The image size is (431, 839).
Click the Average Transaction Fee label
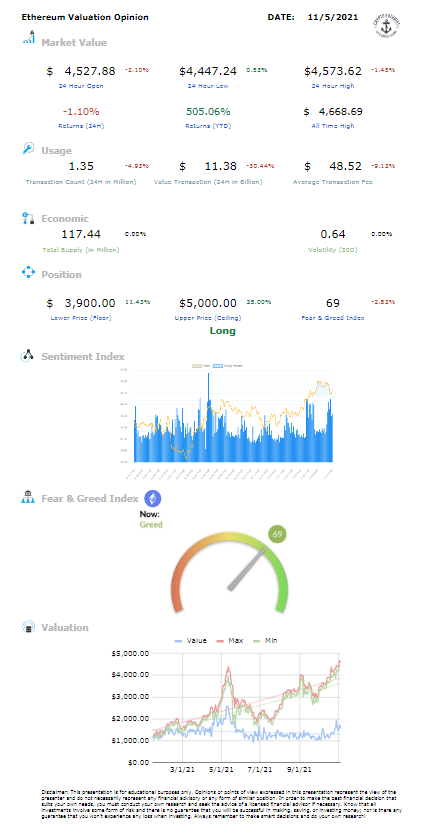coord(332,182)
